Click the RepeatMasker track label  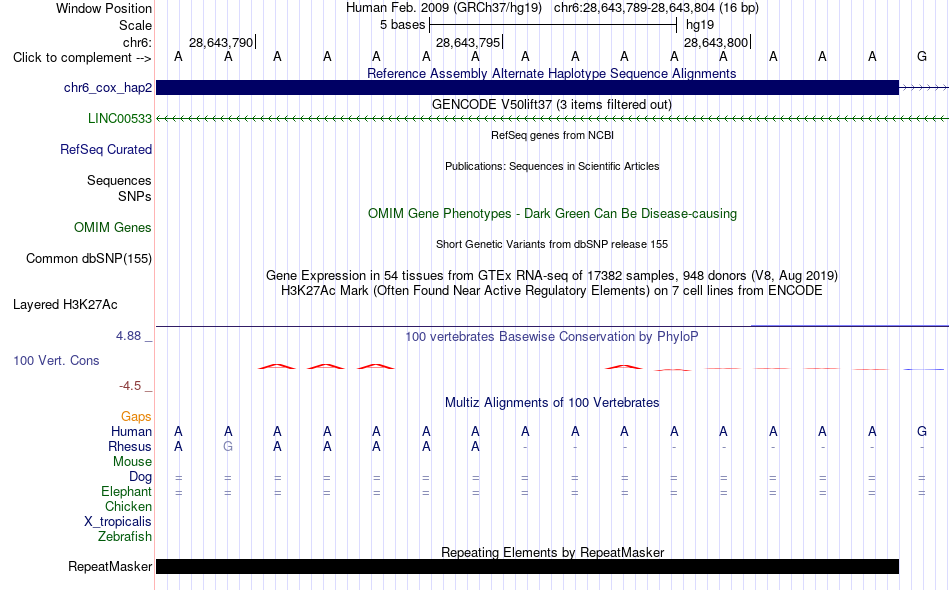point(110,566)
